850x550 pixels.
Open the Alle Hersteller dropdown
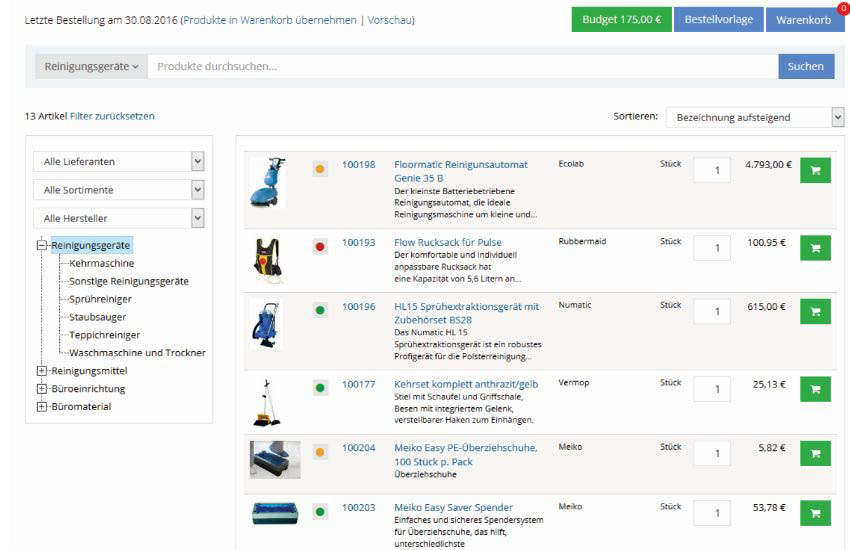pos(119,218)
